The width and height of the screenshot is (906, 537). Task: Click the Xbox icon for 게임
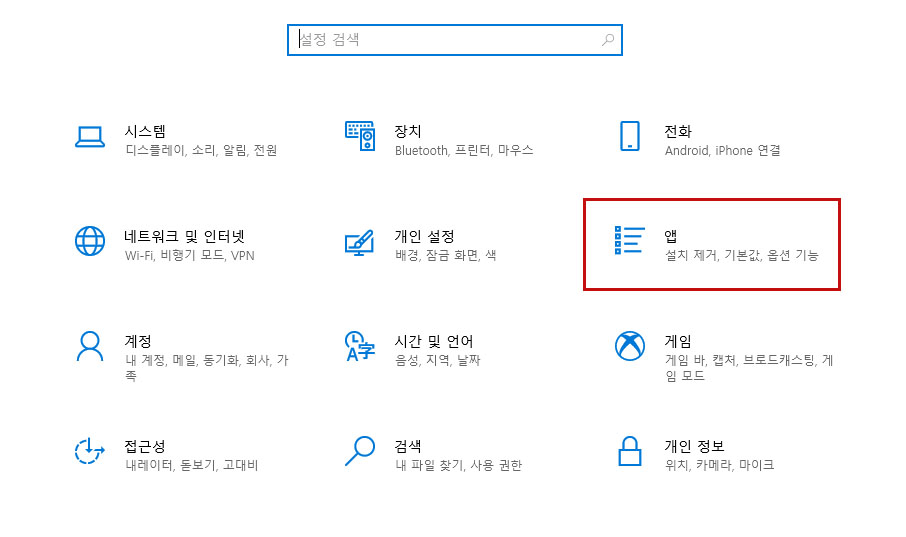629,346
